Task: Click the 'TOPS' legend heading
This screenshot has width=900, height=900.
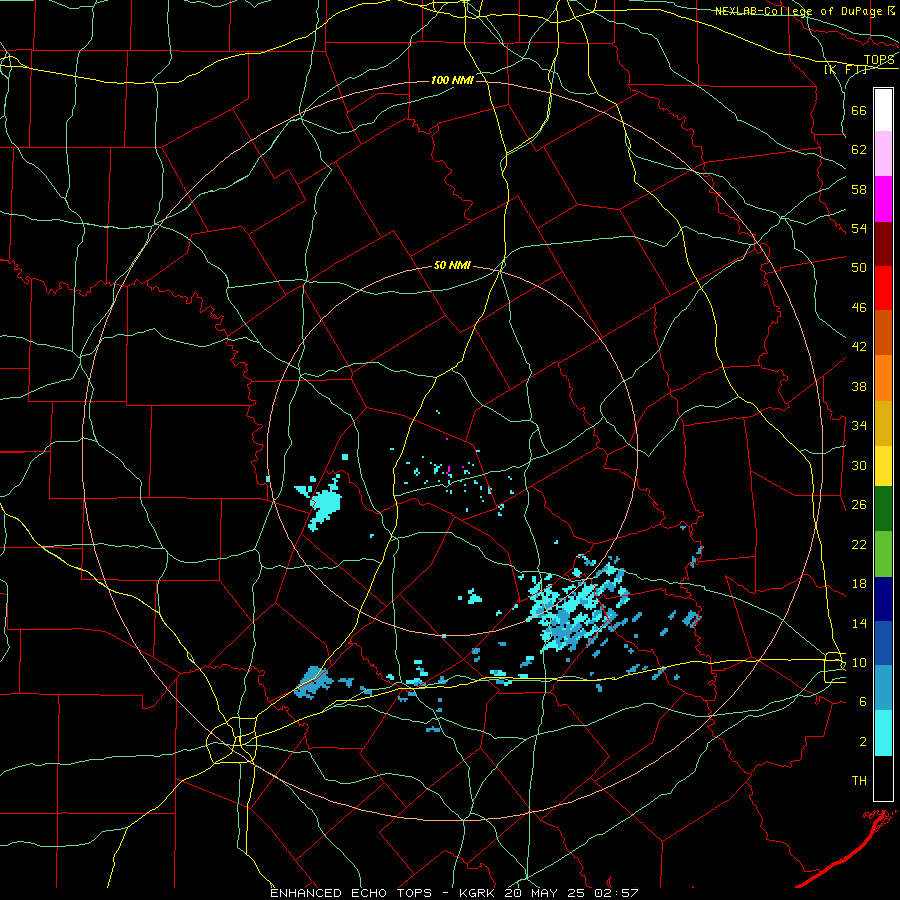Action: [879, 60]
